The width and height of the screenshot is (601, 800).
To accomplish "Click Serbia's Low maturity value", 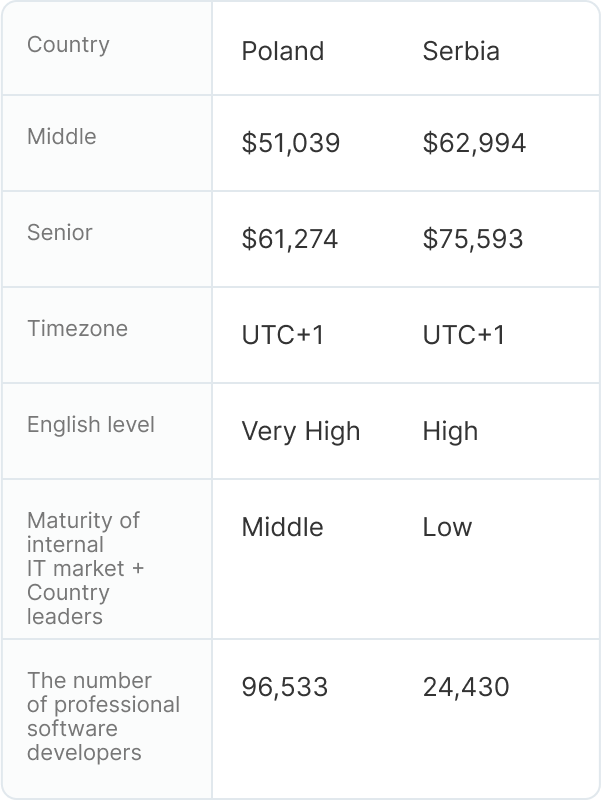I will pyautogui.click(x=447, y=527).
